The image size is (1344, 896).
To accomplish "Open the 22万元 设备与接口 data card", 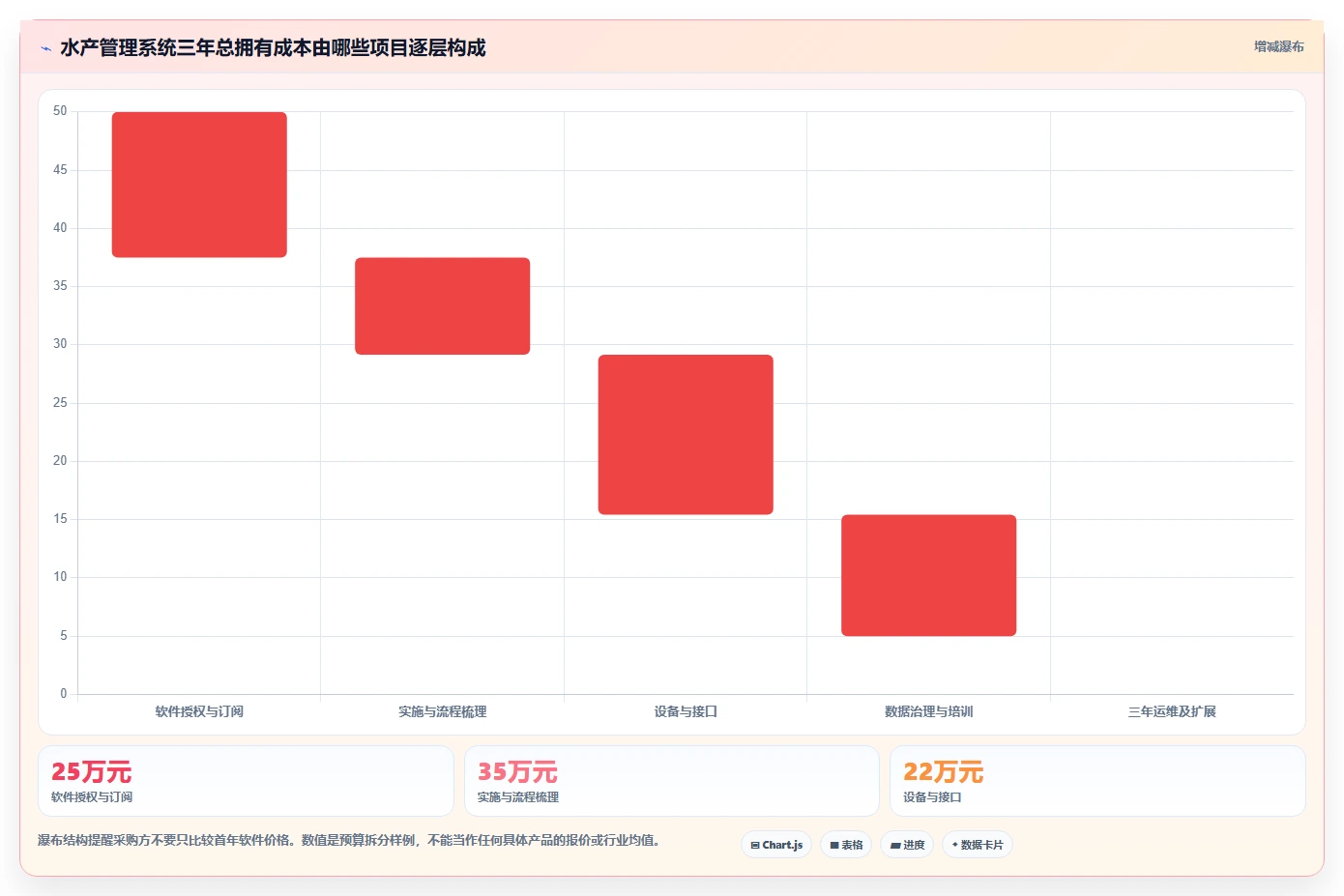I will click(x=1097, y=781).
